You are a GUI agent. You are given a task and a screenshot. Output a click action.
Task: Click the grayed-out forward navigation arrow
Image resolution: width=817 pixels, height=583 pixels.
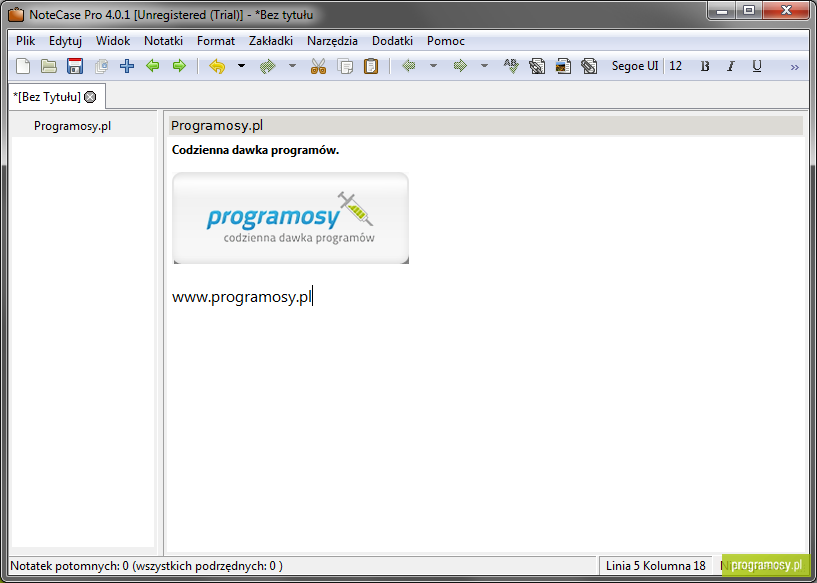click(x=460, y=66)
